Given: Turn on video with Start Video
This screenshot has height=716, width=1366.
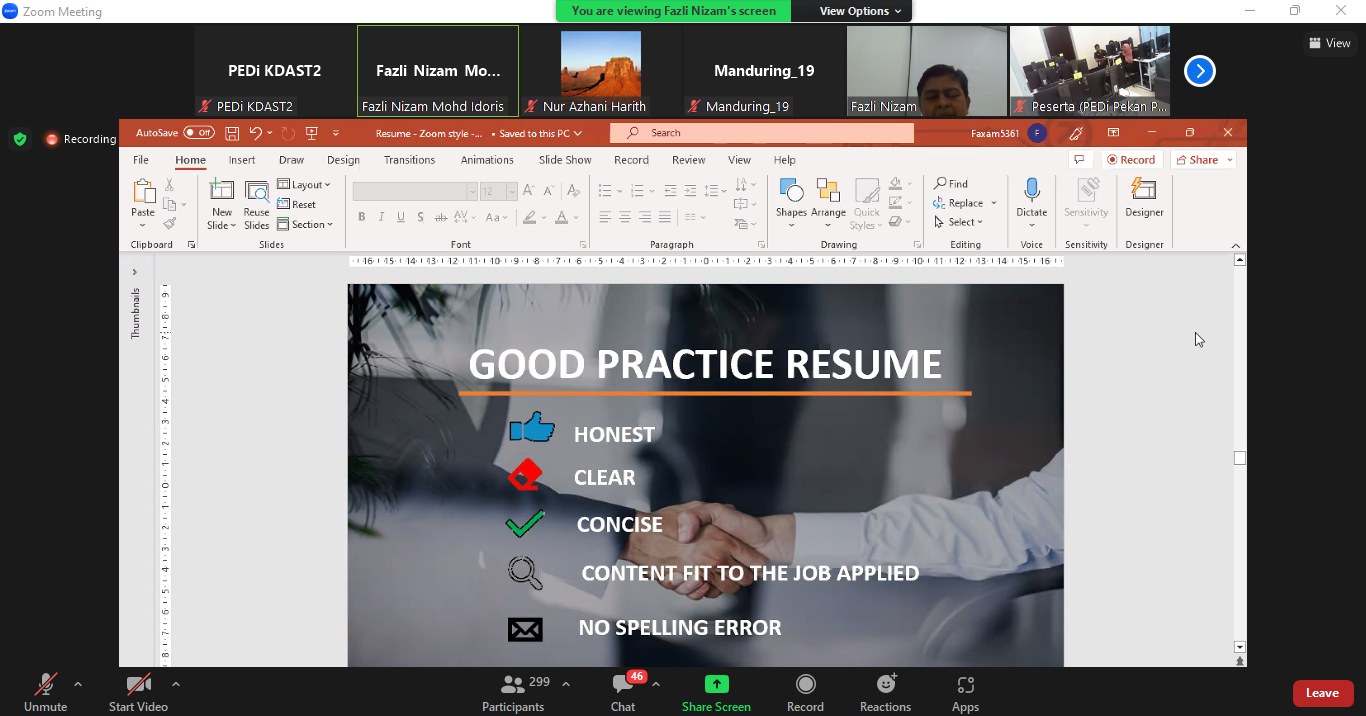Looking at the screenshot, I should coord(138,685).
